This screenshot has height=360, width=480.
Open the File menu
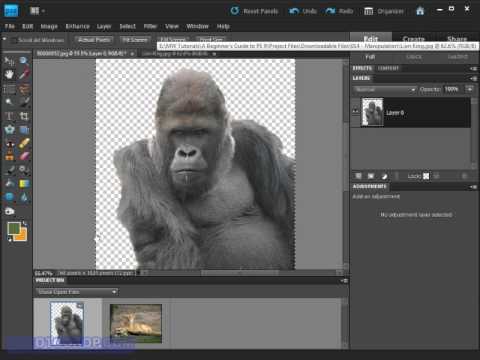tap(10, 26)
